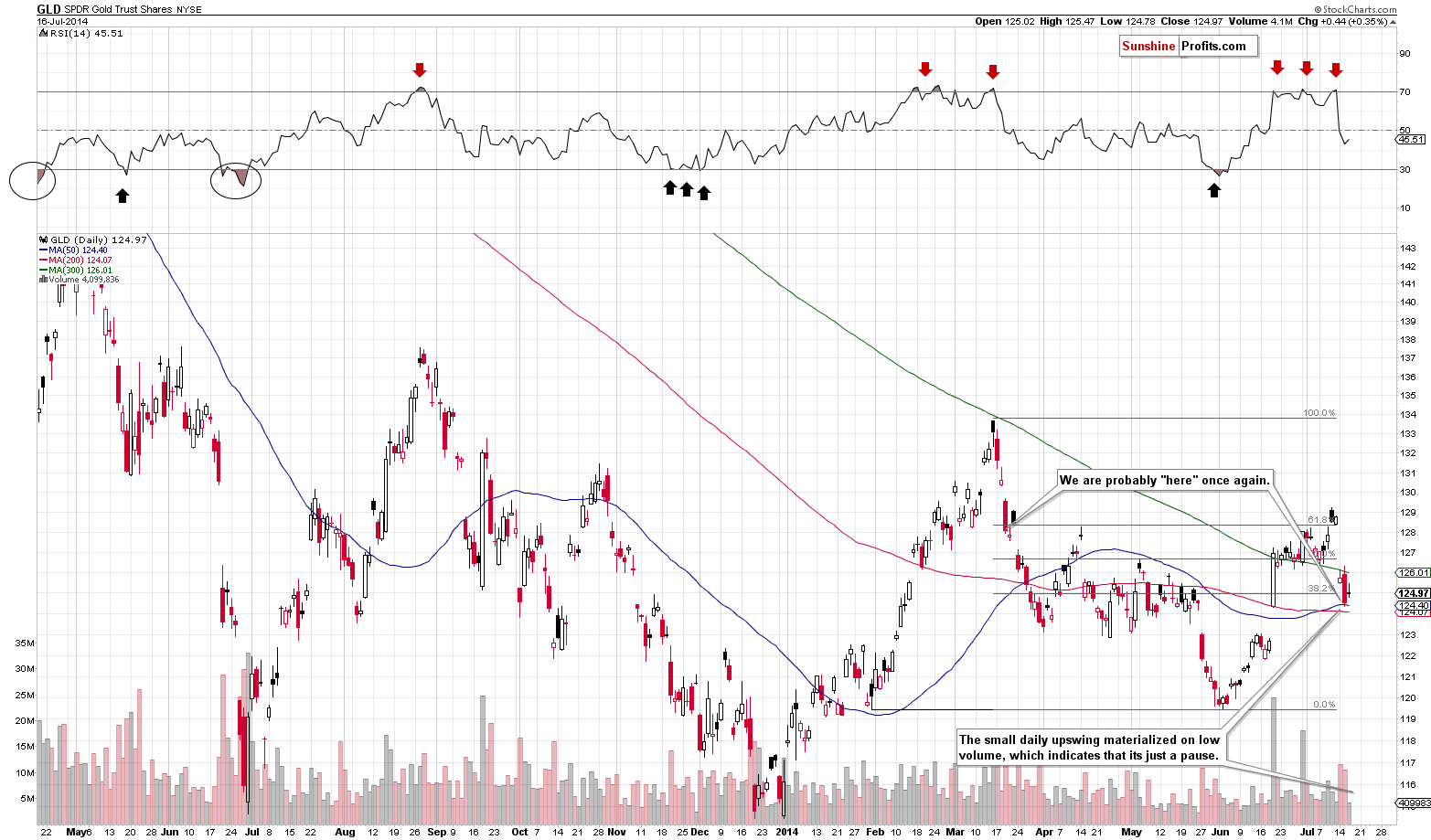Open the Sunshine Profits.com logo link
The image size is (1431, 840).
coord(1189,47)
